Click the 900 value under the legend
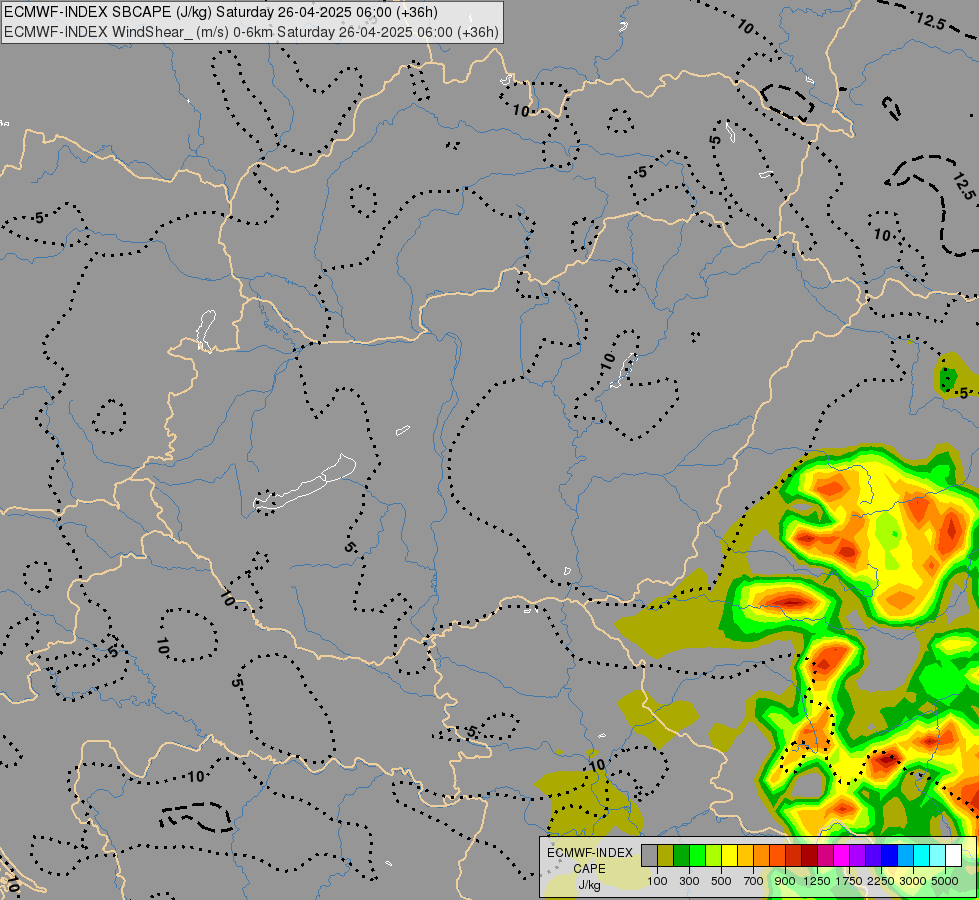Viewport: 979px width, 900px height. pos(785,881)
